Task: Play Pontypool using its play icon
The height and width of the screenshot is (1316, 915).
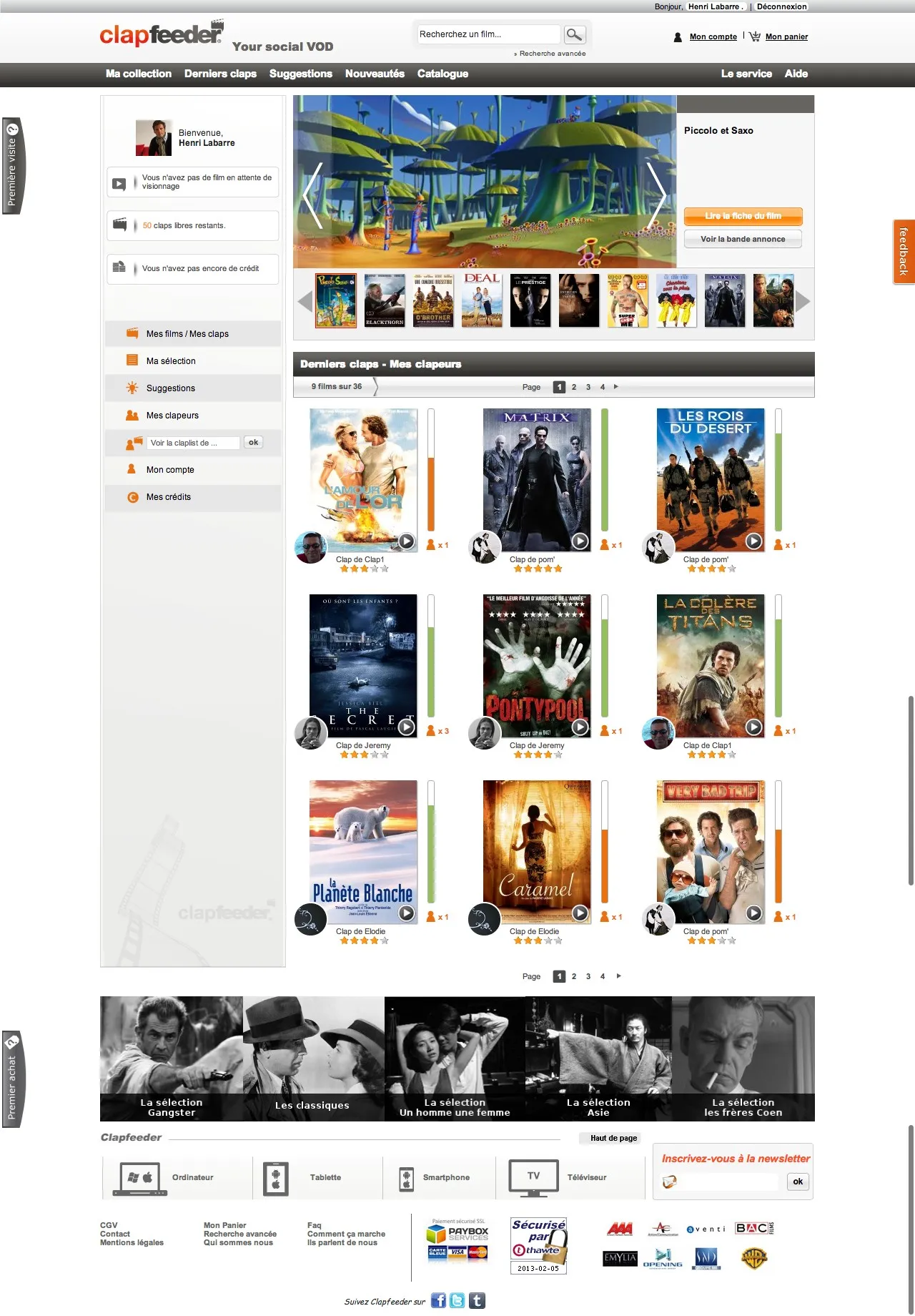Action: 580,727
